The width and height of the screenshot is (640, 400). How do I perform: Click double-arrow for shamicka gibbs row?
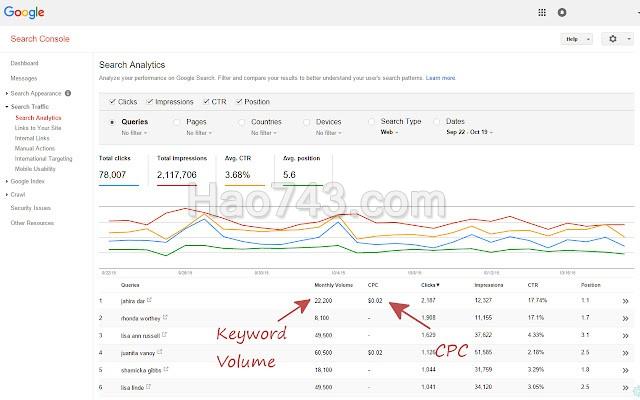tap(625, 371)
